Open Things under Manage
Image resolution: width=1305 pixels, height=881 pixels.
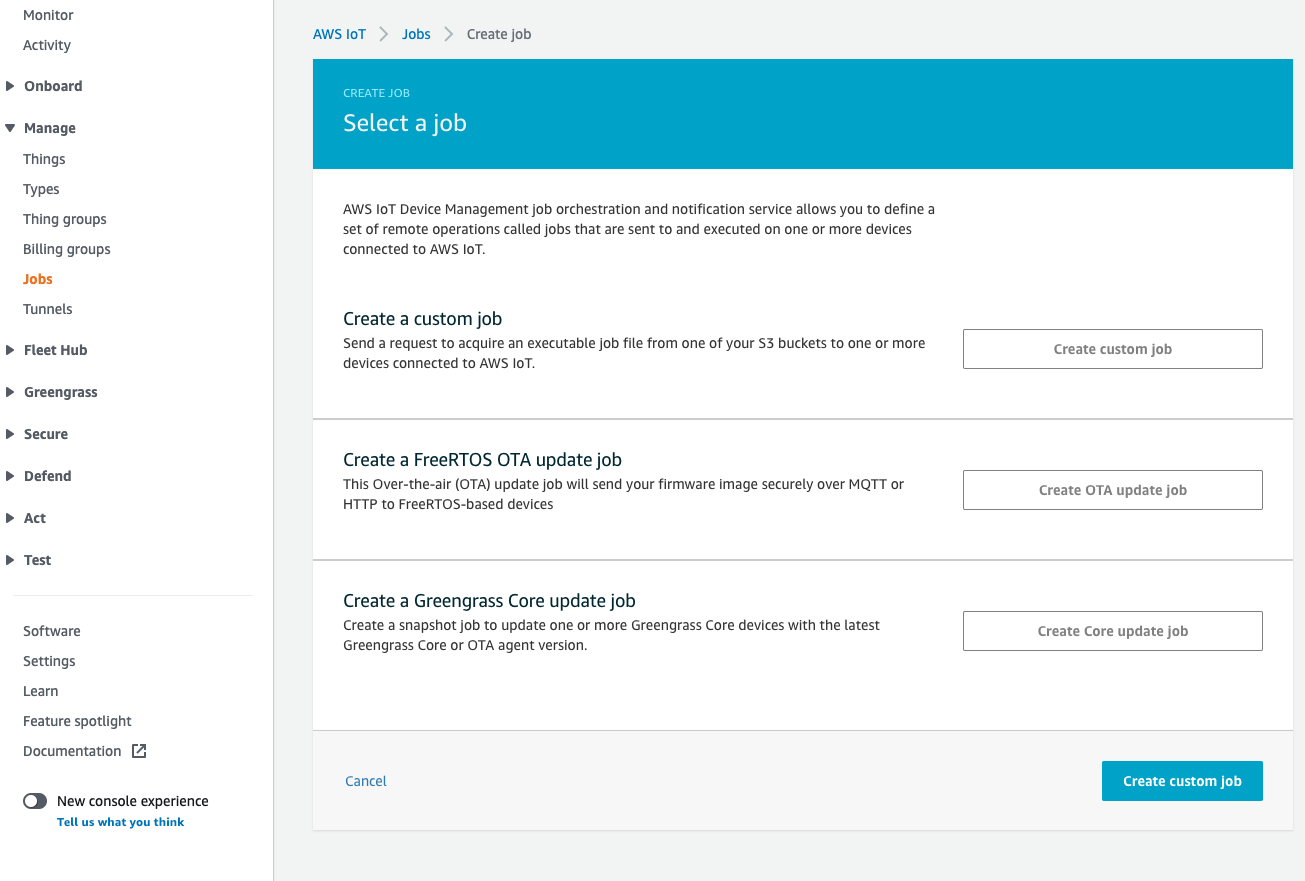click(44, 159)
